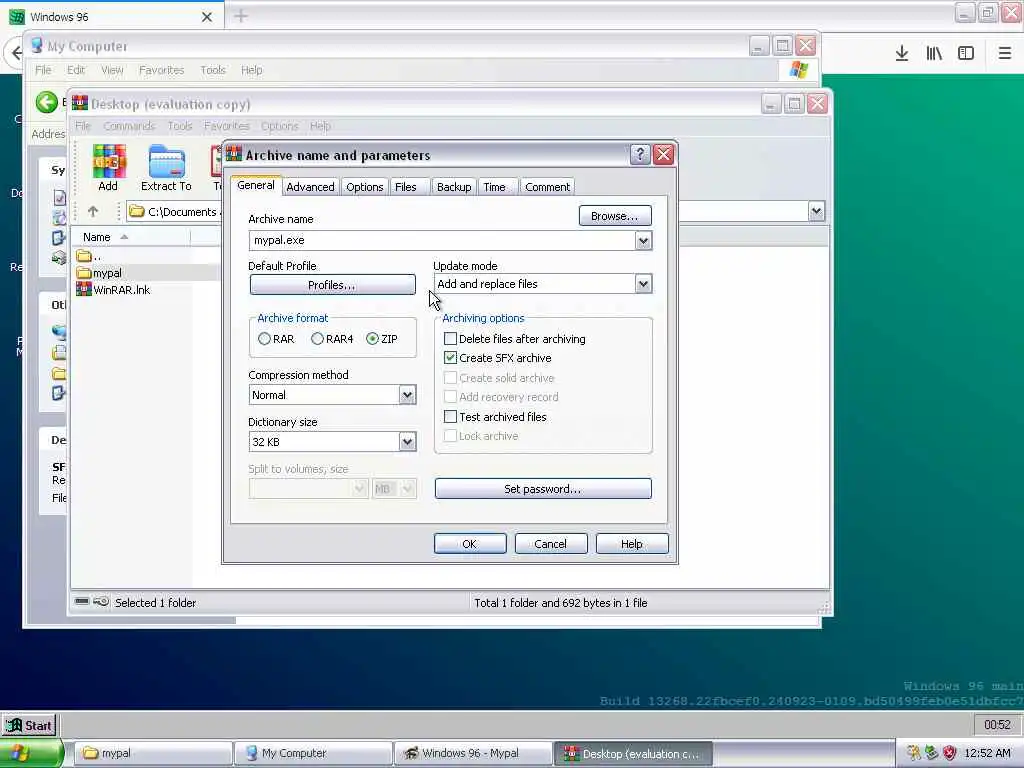Click the Browse... button
The height and width of the screenshot is (768, 1024).
[x=615, y=216]
